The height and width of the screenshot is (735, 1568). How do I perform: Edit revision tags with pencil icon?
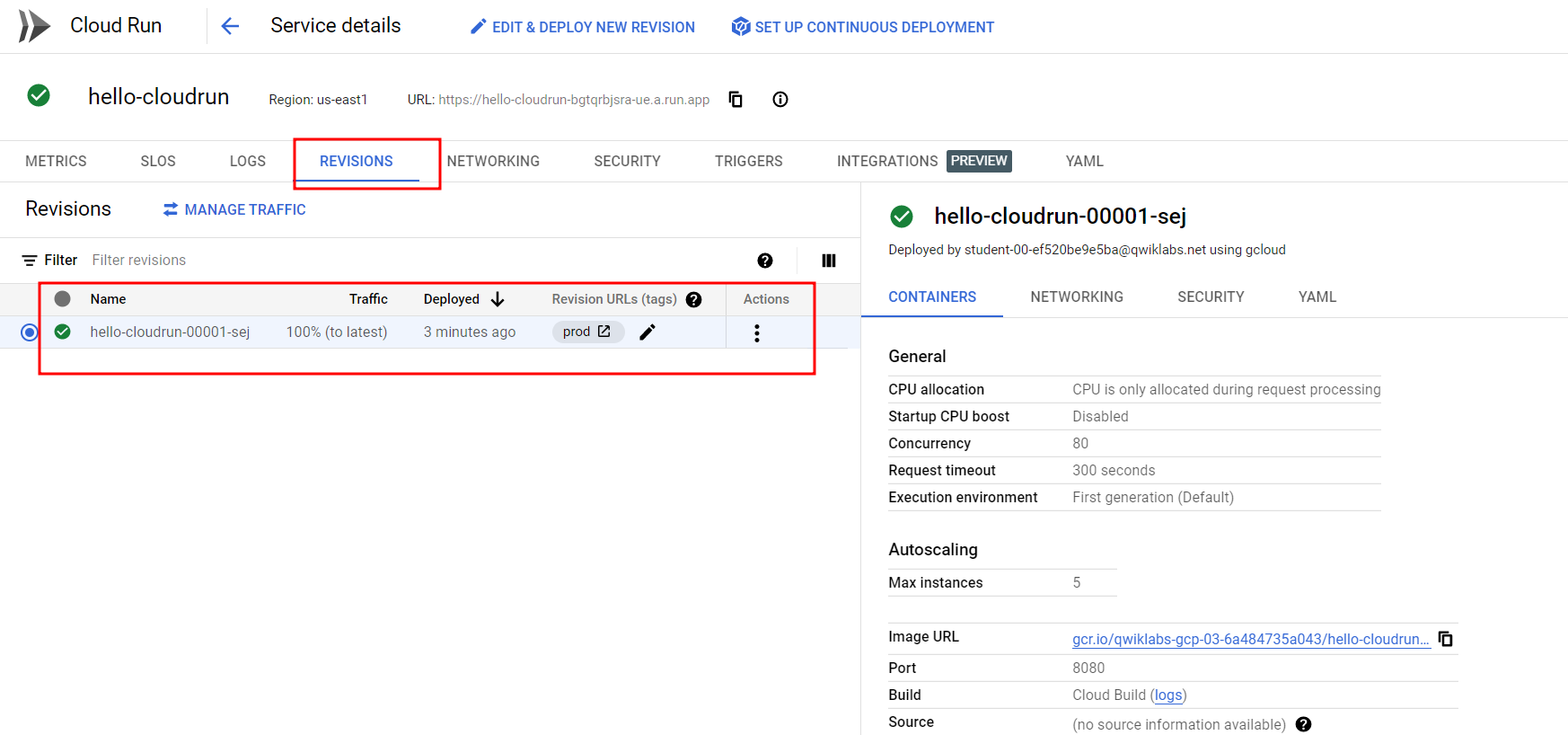click(647, 332)
